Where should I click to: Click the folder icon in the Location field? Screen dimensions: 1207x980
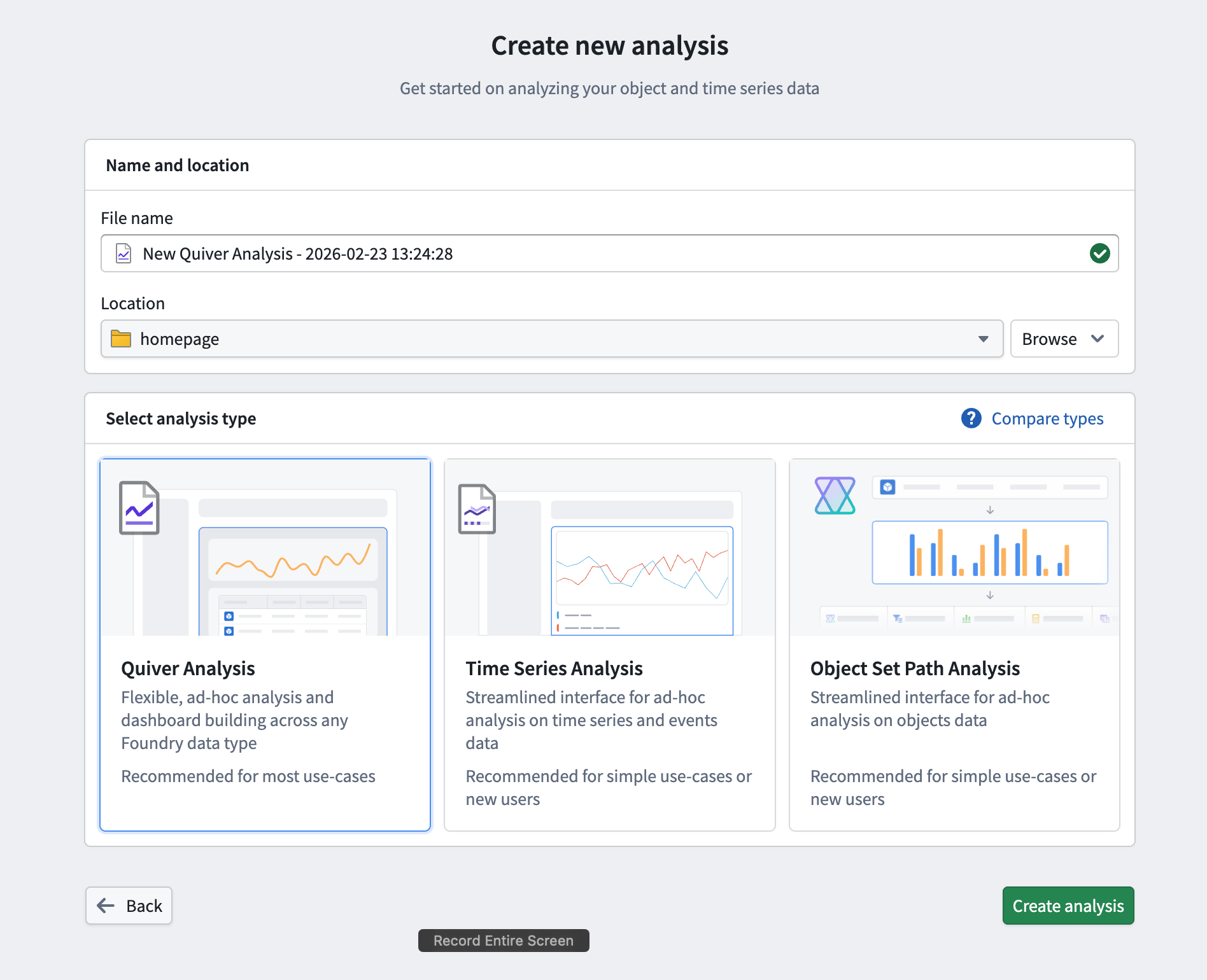(x=122, y=339)
